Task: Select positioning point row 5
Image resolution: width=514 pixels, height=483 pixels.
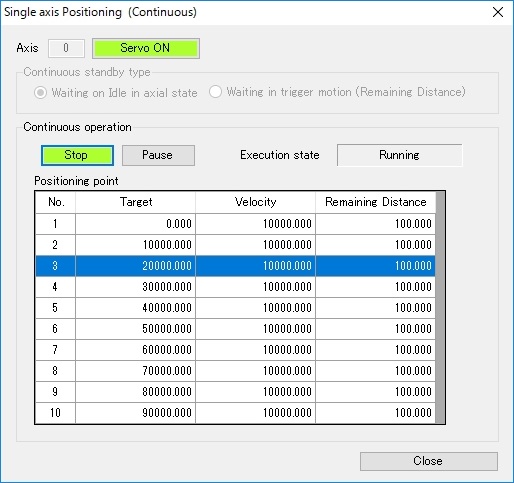Action: point(235,308)
